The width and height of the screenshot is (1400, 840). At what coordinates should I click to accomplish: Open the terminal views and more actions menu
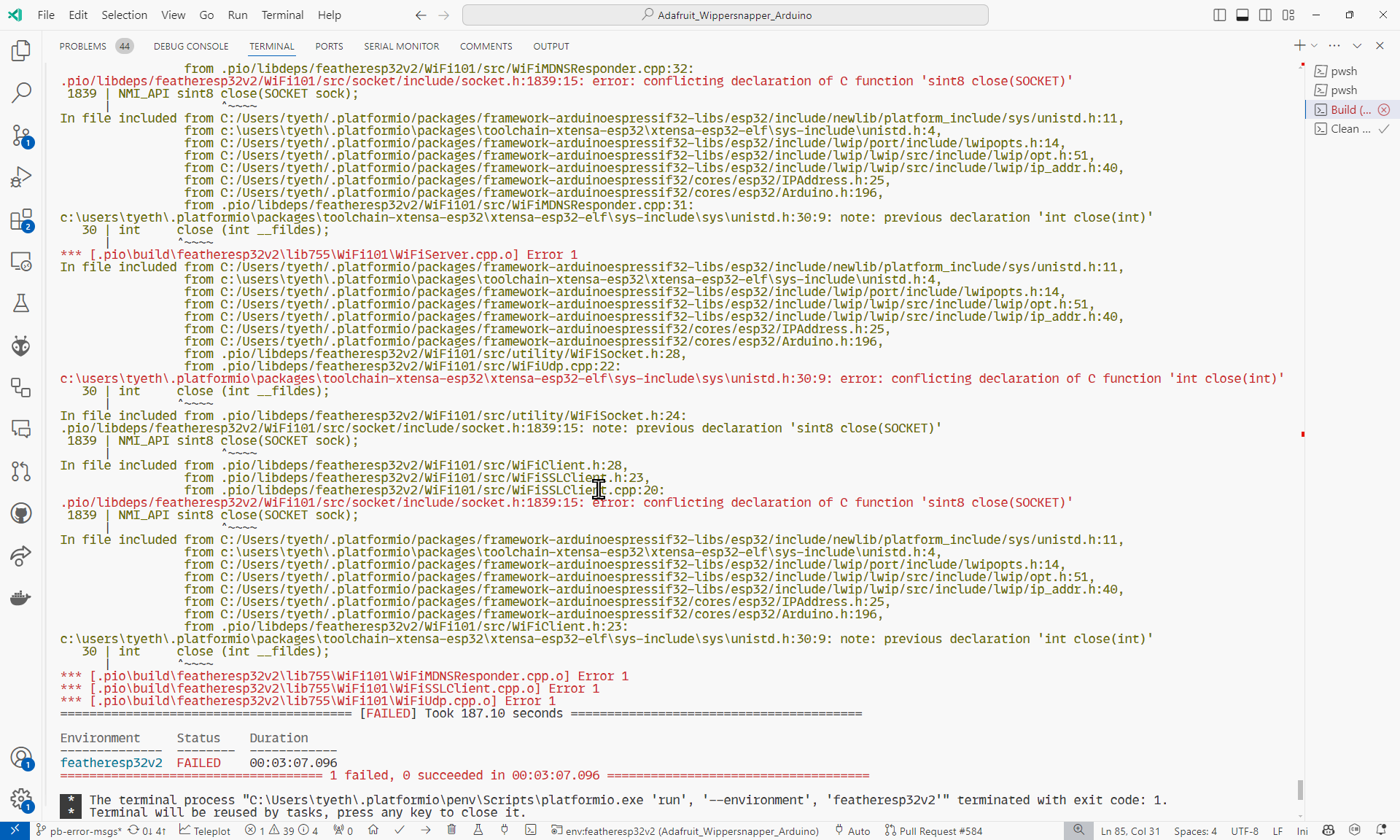click(x=1334, y=45)
